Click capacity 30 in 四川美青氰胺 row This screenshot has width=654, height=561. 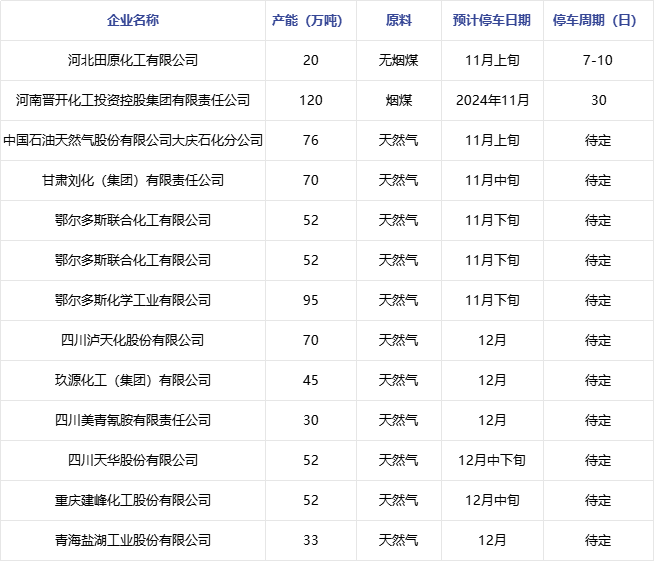point(311,420)
